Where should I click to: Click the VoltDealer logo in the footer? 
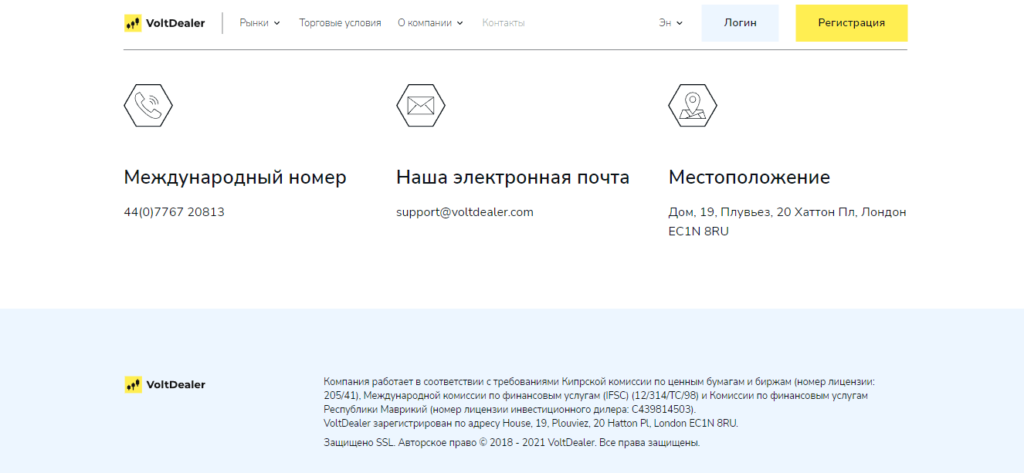(165, 385)
